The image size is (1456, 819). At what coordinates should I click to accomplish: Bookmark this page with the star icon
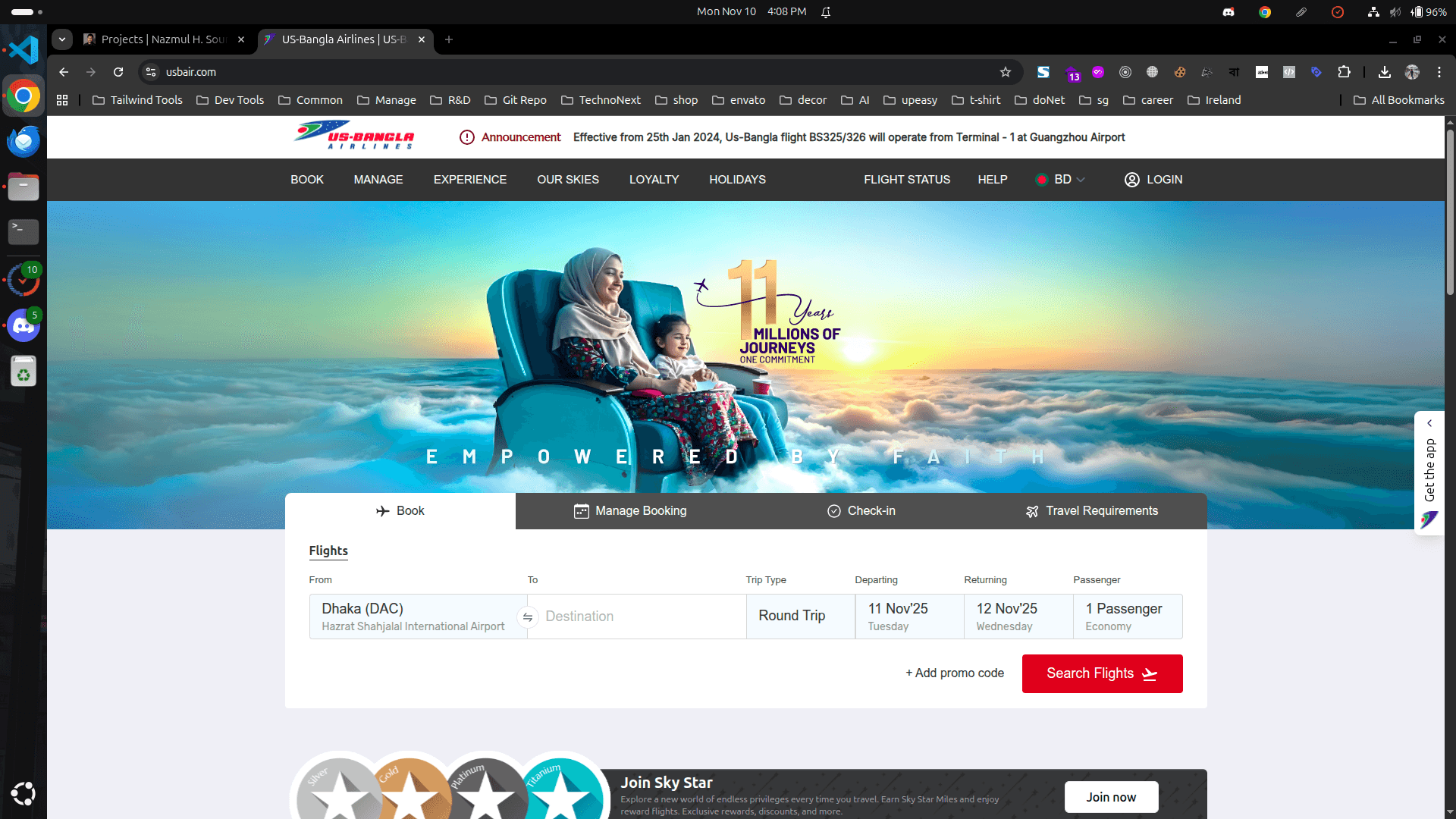click(x=1006, y=72)
